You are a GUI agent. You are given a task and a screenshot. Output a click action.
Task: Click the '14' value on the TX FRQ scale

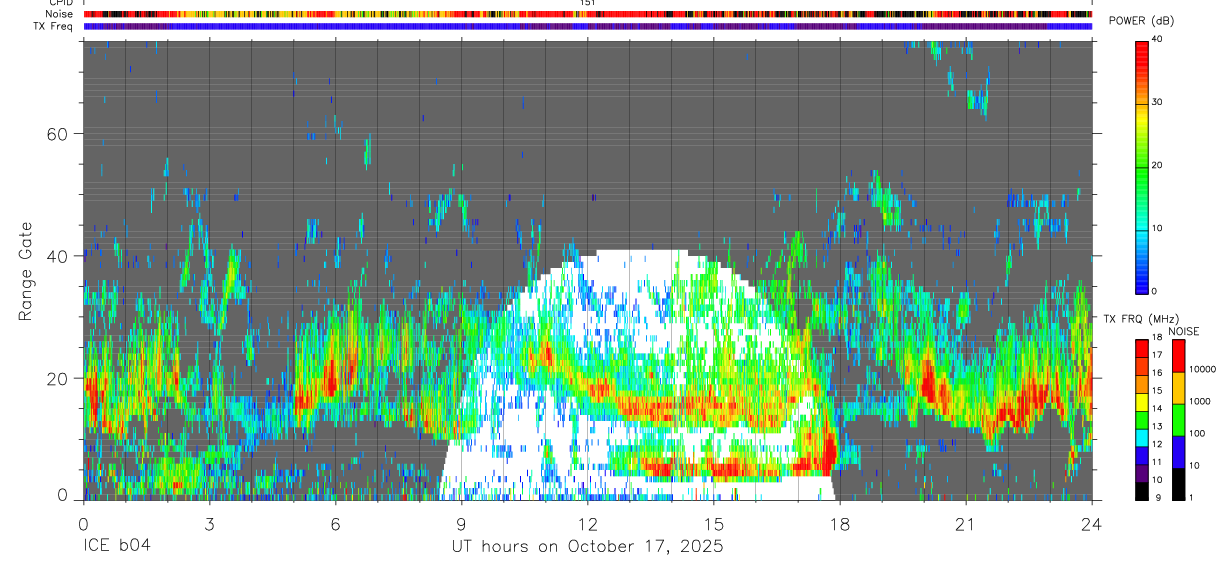coord(1157,410)
